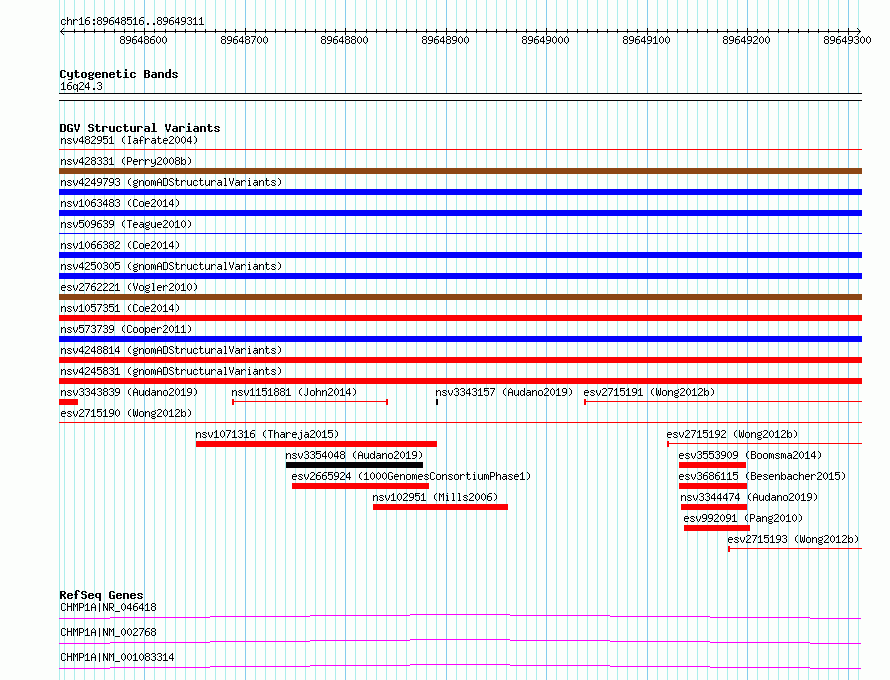Click the blue bar under nsv573739
Viewport: 890px width, 680px height.
[x=460, y=339]
